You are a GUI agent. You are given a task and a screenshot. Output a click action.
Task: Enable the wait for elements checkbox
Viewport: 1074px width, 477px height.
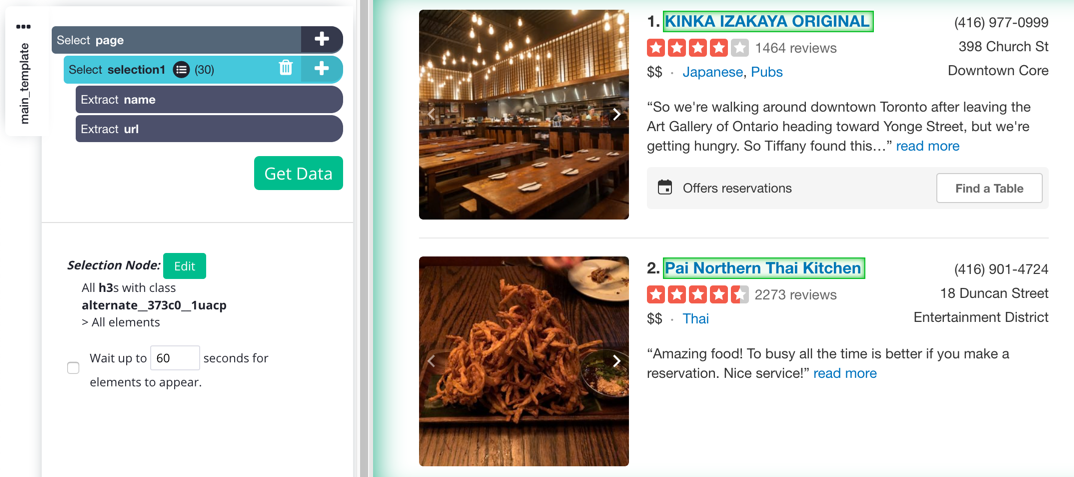click(73, 368)
